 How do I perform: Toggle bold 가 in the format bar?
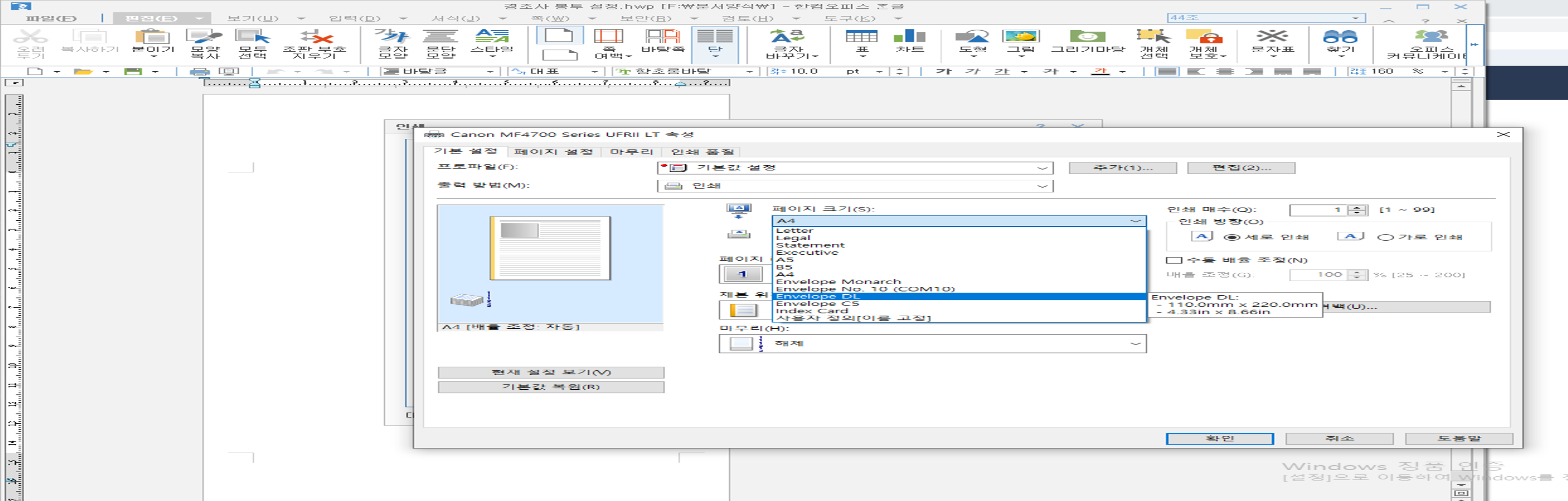(x=944, y=71)
